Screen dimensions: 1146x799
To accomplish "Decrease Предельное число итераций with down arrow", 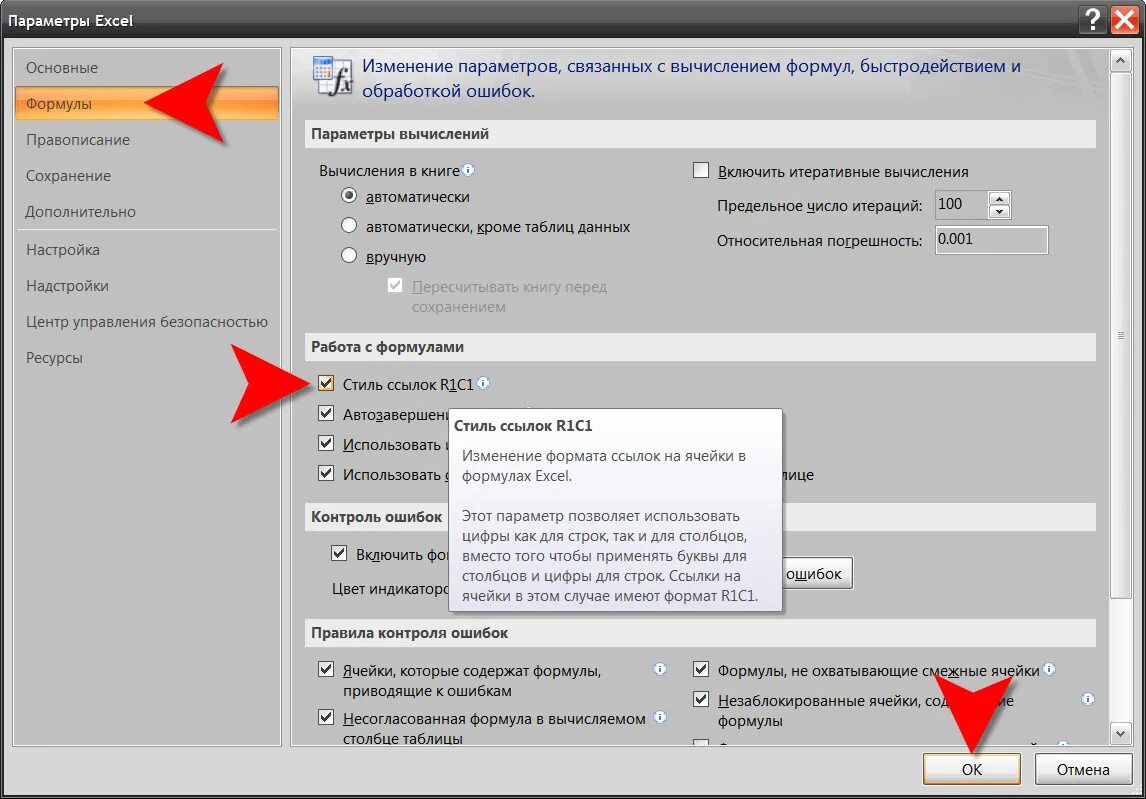I will pyautogui.click(x=999, y=212).
